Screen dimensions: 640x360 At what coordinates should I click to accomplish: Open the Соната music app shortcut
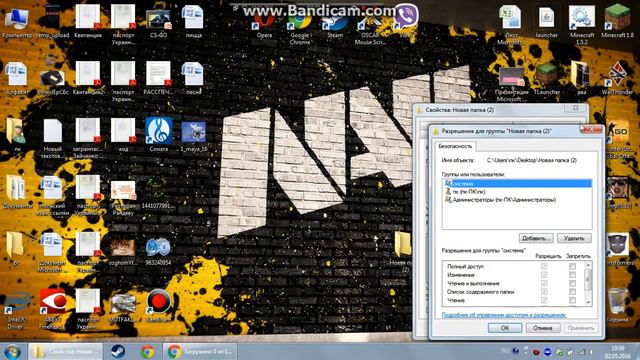[158, 136]
